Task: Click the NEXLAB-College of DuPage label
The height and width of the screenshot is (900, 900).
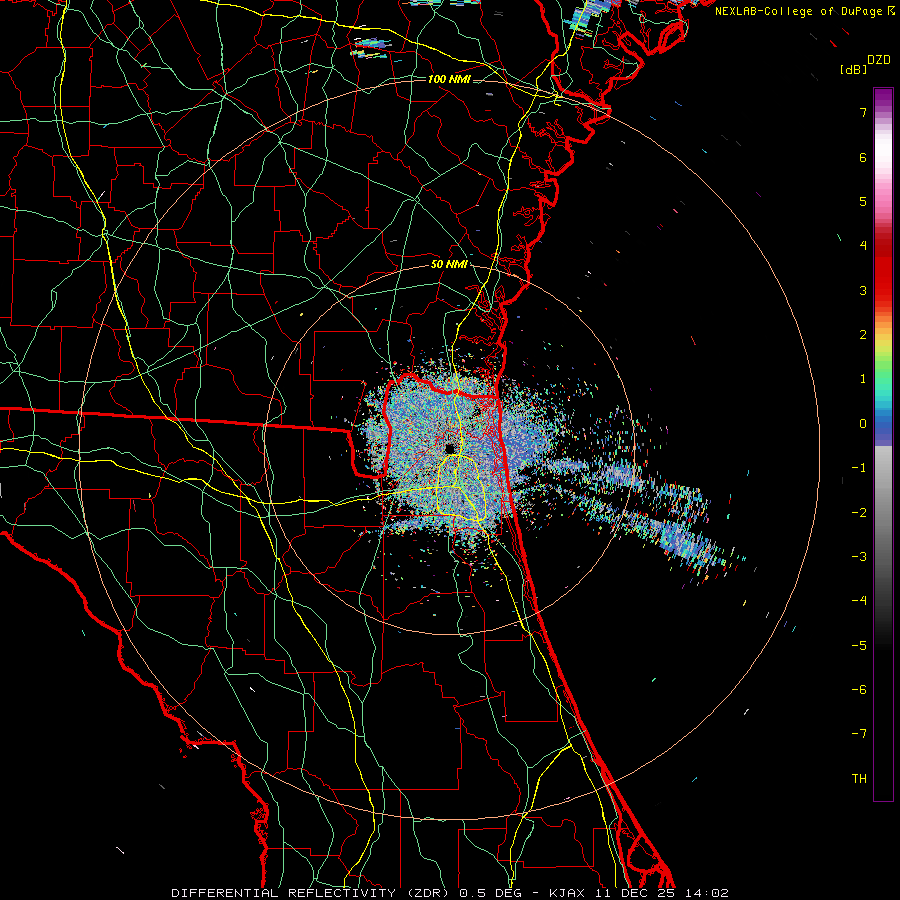Action: pos(798,11)
